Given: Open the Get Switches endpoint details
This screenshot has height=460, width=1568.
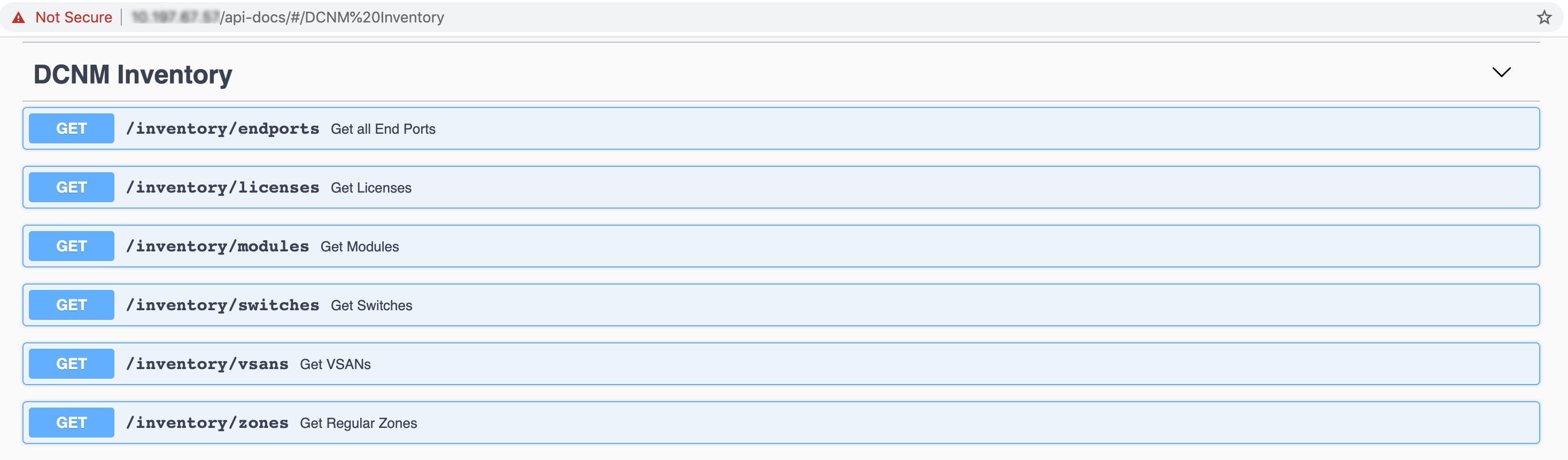Looking at the screenshot, I should click(x=779, y=305).
